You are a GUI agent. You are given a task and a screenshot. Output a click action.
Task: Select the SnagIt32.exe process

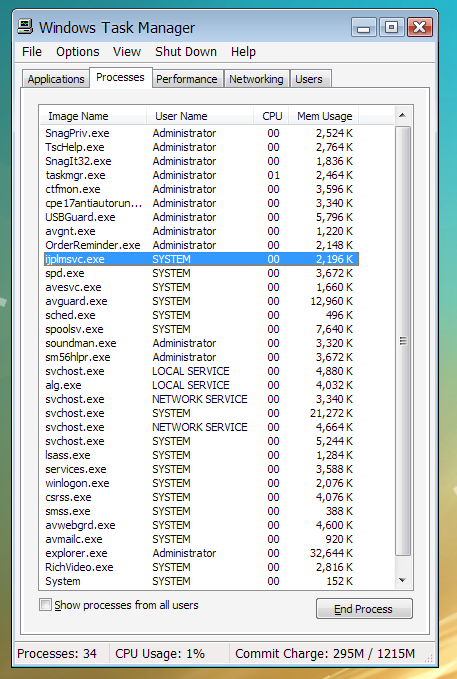pos(201,161)
